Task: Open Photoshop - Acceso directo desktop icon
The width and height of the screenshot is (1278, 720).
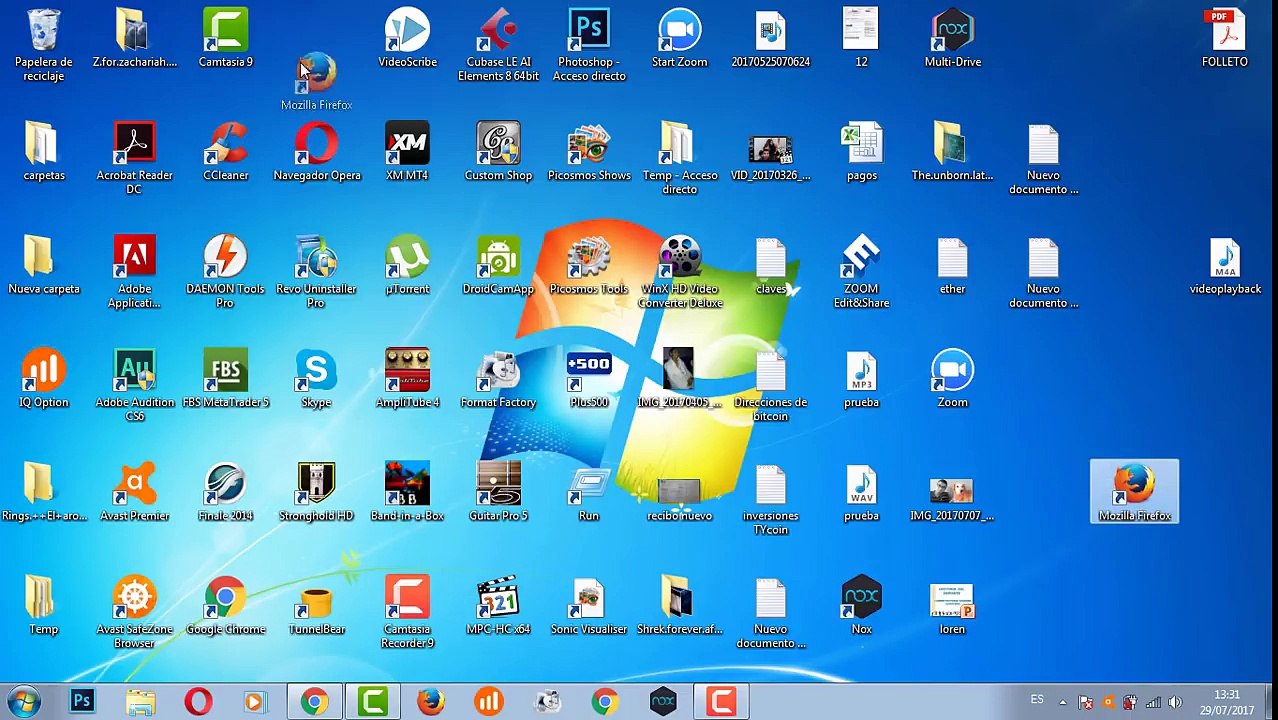Action: pos(589,45)
